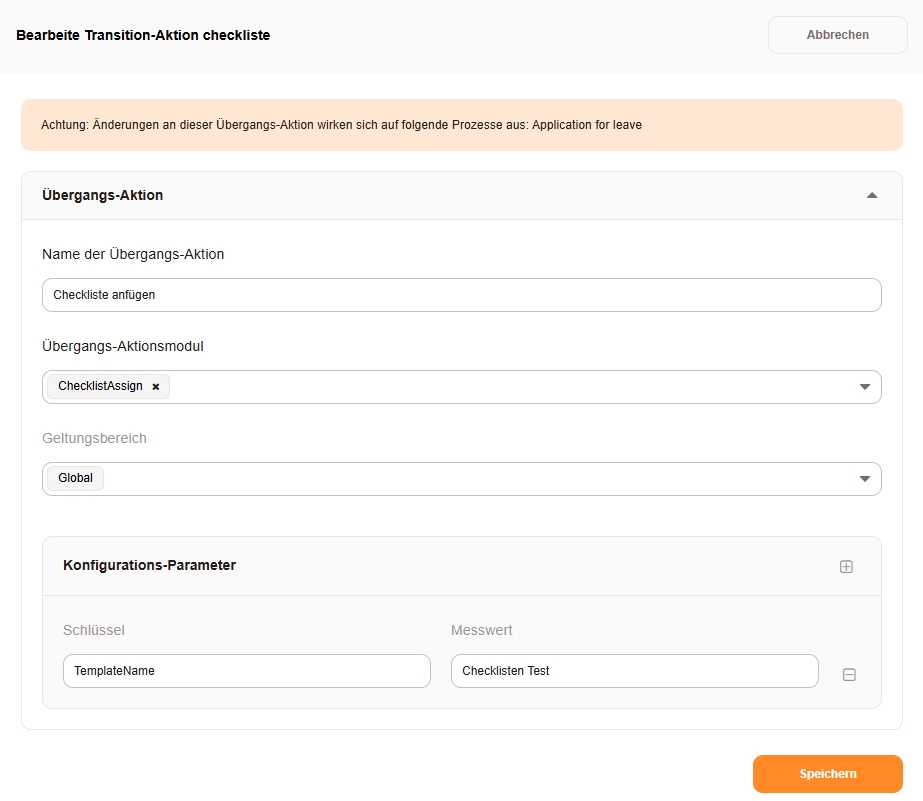Screen dimensions: 923x801
Task: Select the Checklisten Test value field
Action: pyautogui.click(x=634, y=671)
